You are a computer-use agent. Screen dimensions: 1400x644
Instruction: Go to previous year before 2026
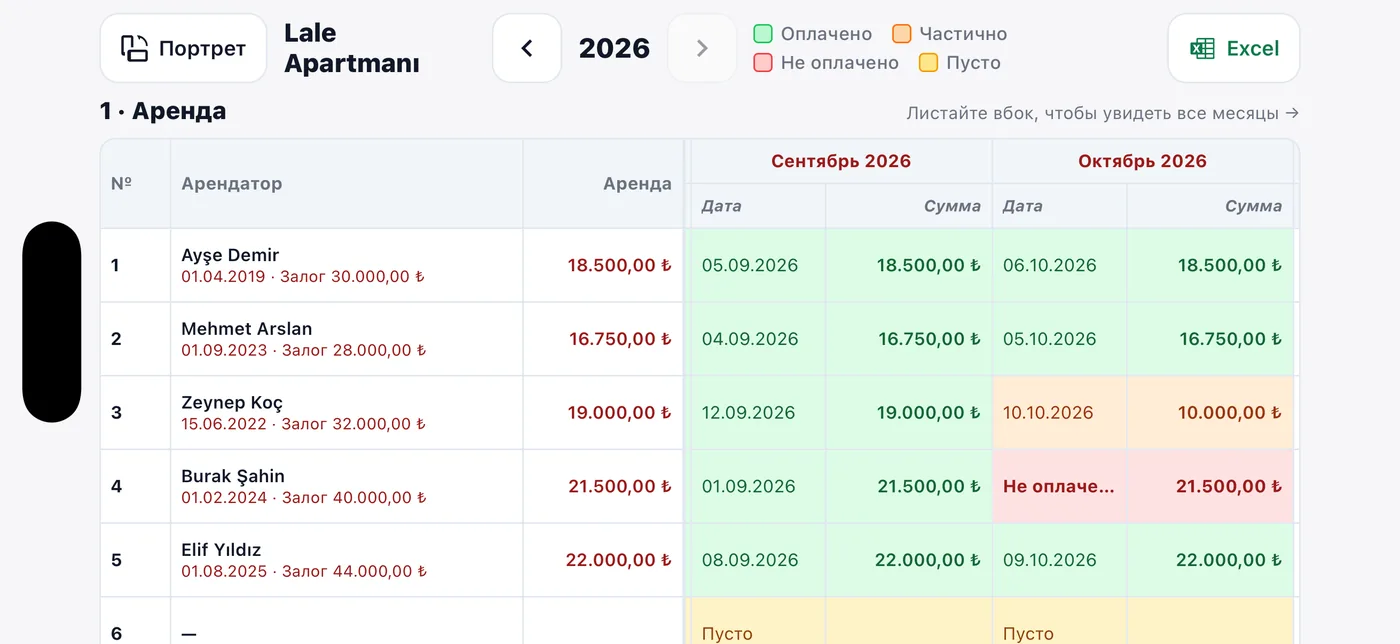(527, 48)
